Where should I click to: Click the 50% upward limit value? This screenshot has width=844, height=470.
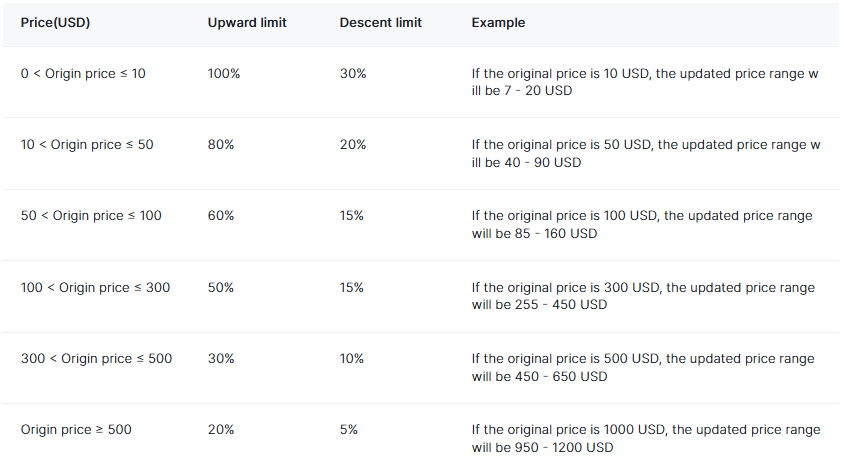[x=221, y=288]
